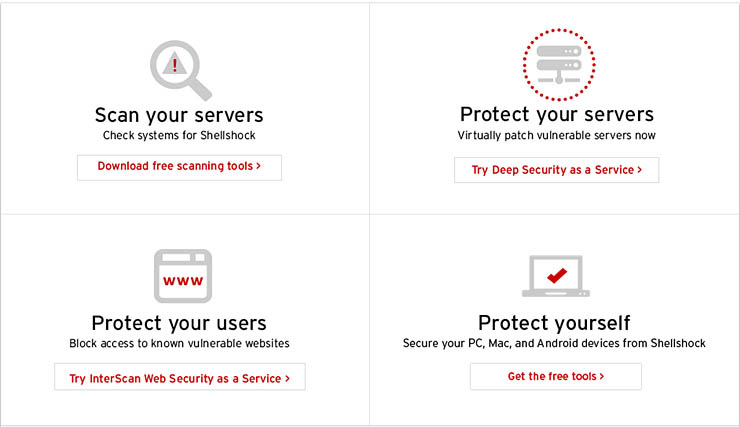Viewport: 740px width, 427px height.
Task: Click the red checkmark on laptop screen
Action: (x=557, y=272)
